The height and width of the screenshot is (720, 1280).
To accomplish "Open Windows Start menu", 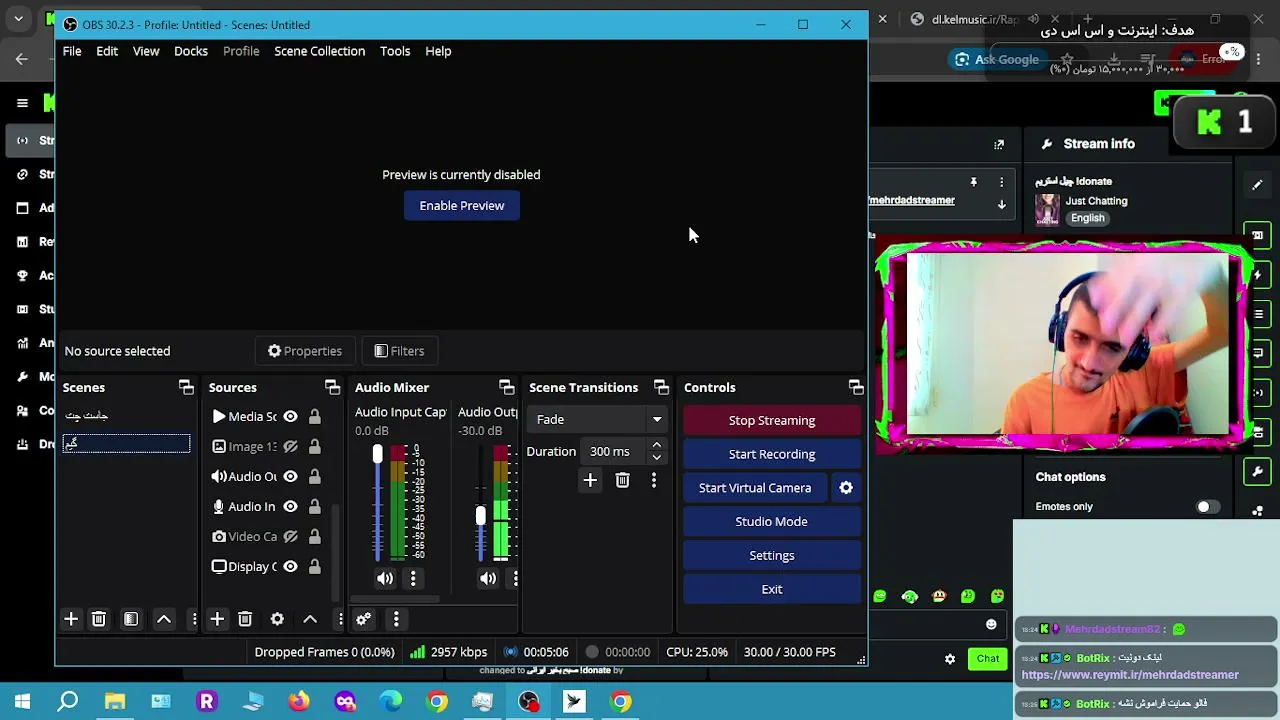I will [x=22, y=702].
